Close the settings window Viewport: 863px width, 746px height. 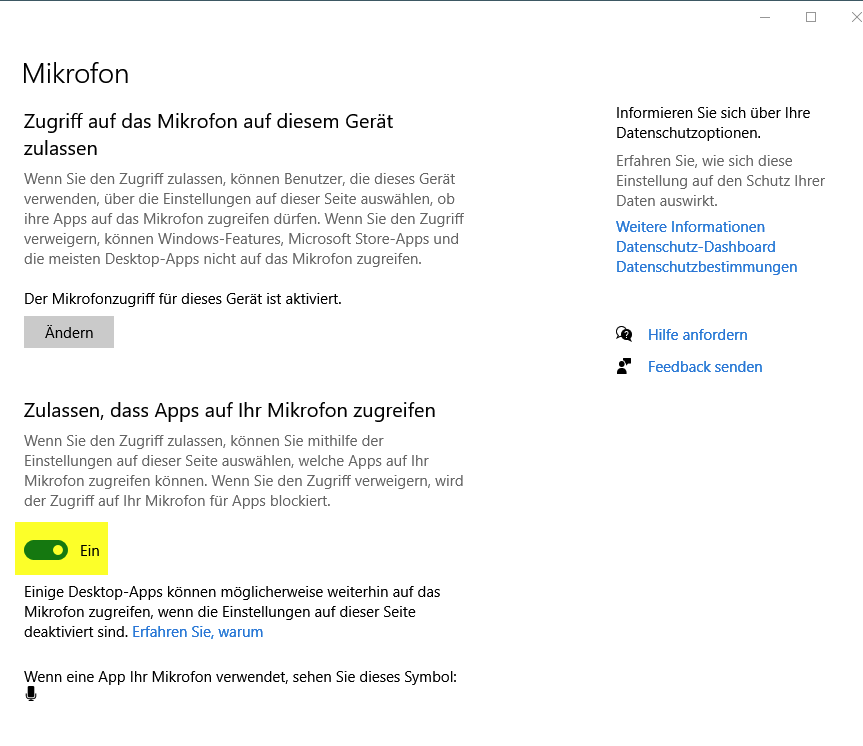pos(856,18)
